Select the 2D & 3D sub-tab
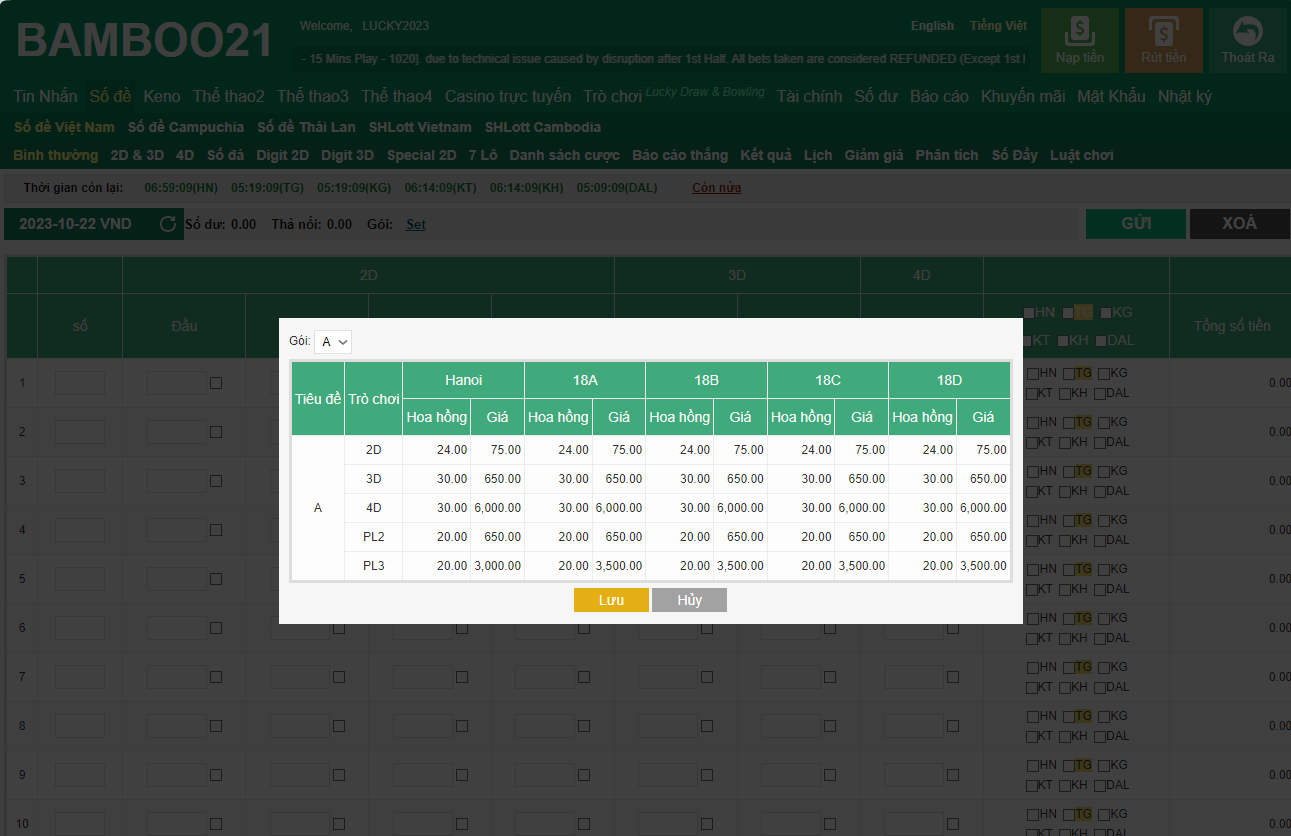Viewport: 1291px width, 836px height. coord(137,155)
